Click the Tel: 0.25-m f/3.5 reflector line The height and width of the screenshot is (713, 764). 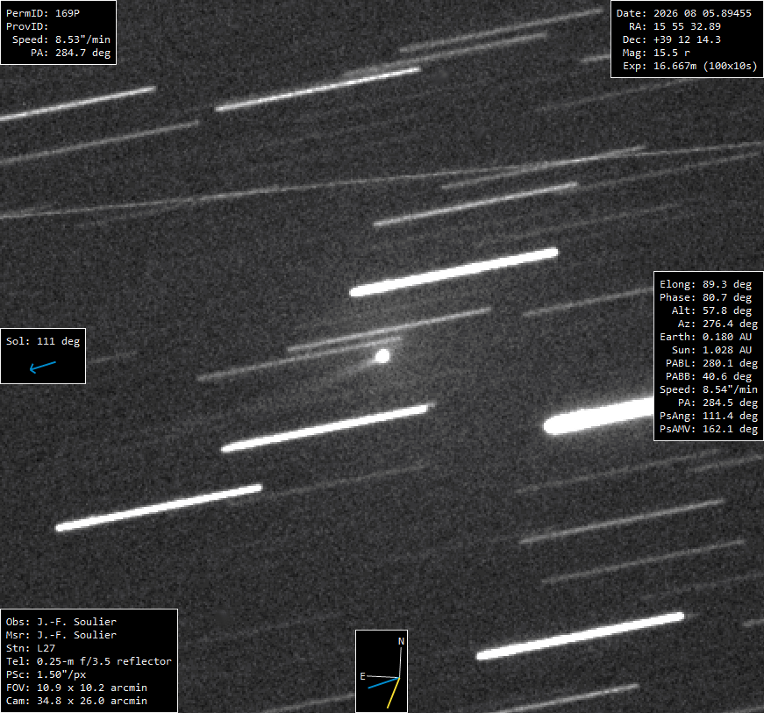tap(89, 661)
